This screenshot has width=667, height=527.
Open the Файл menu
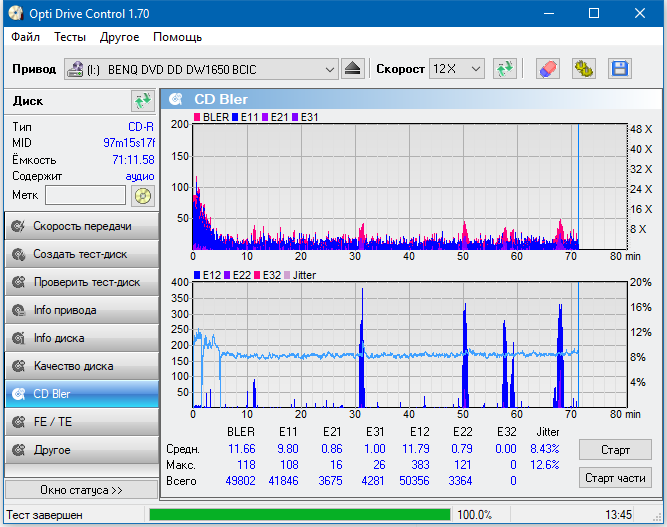click(x=26, y=37)
